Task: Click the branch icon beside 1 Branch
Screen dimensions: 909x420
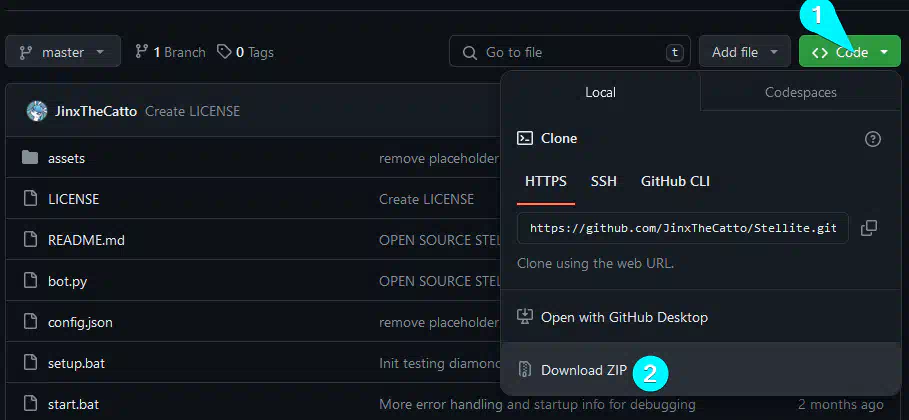Action: click(142, 52)
